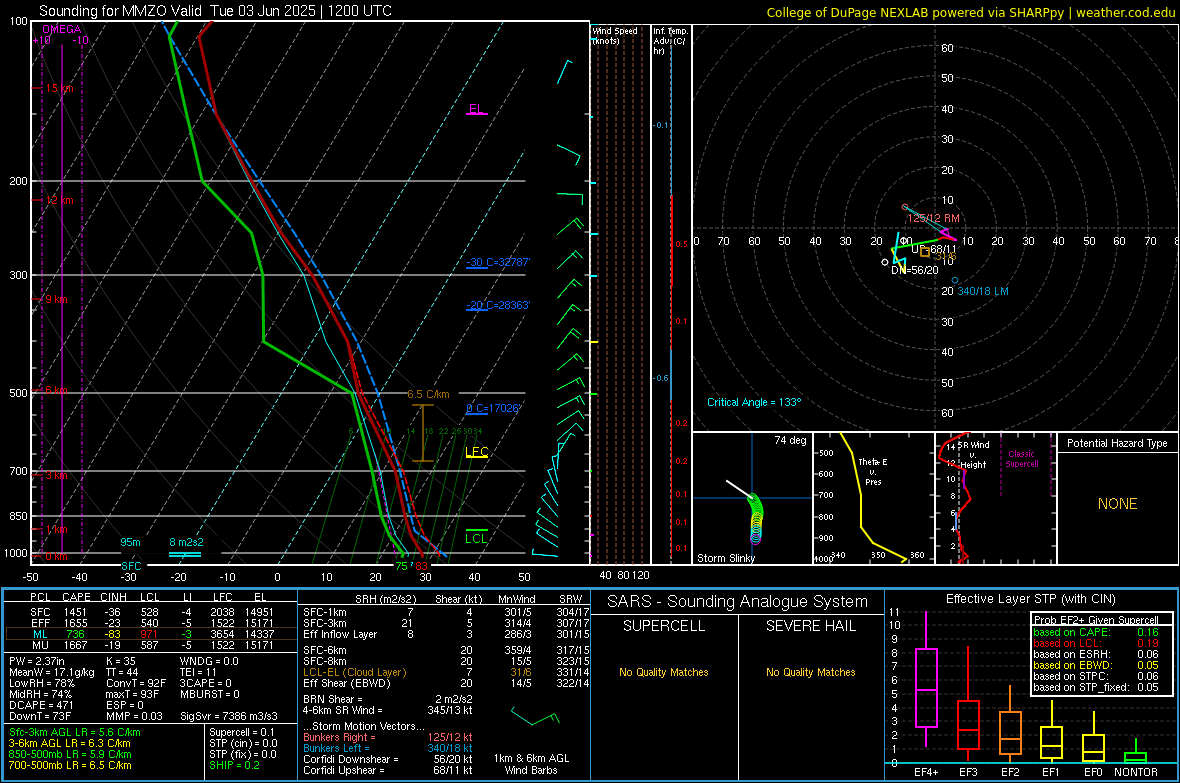Click the 6.5 C/km lapse rate label
1180x783 pixels.
coord(428,395)
